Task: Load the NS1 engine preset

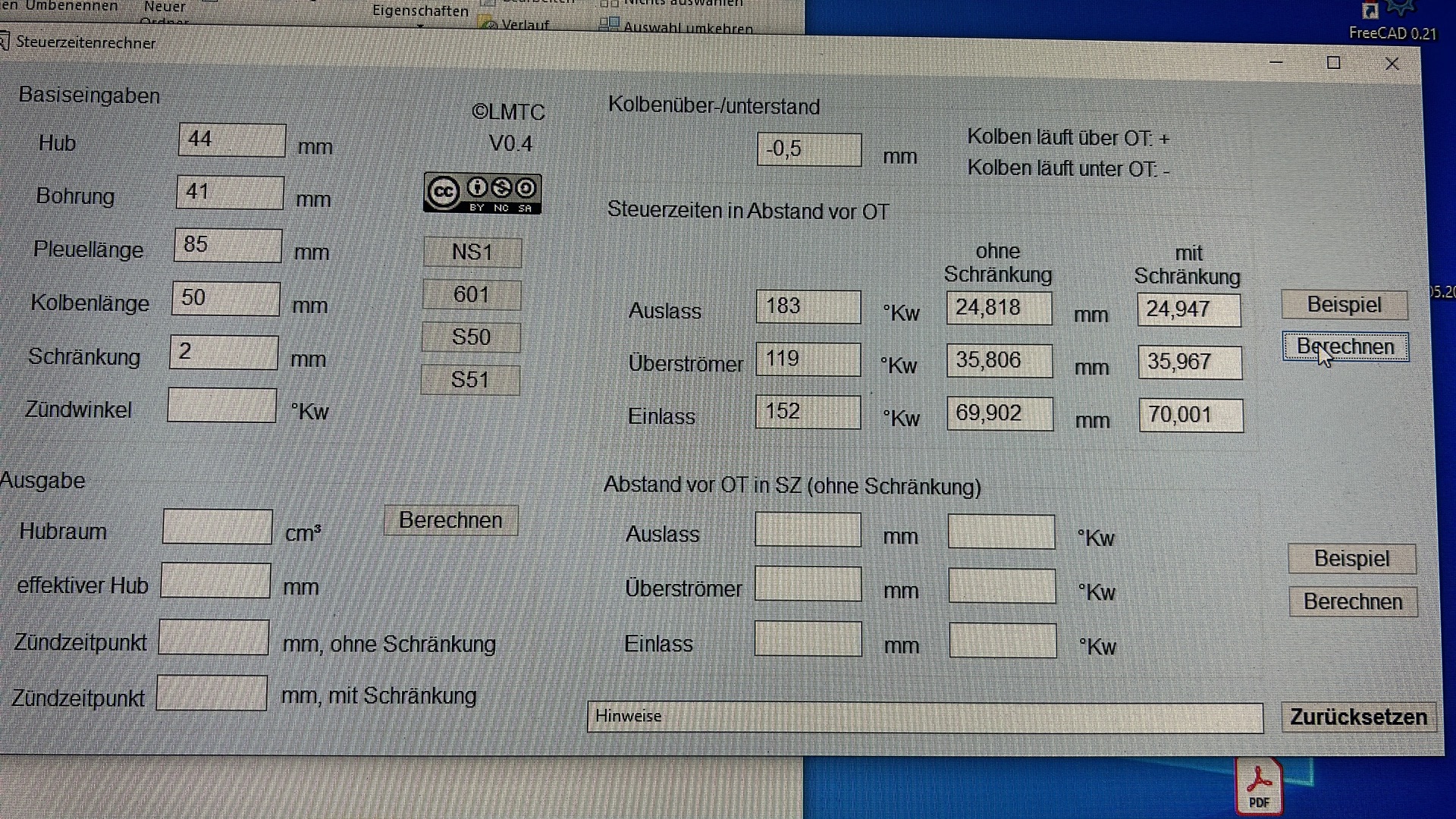Action: [472, 253]
